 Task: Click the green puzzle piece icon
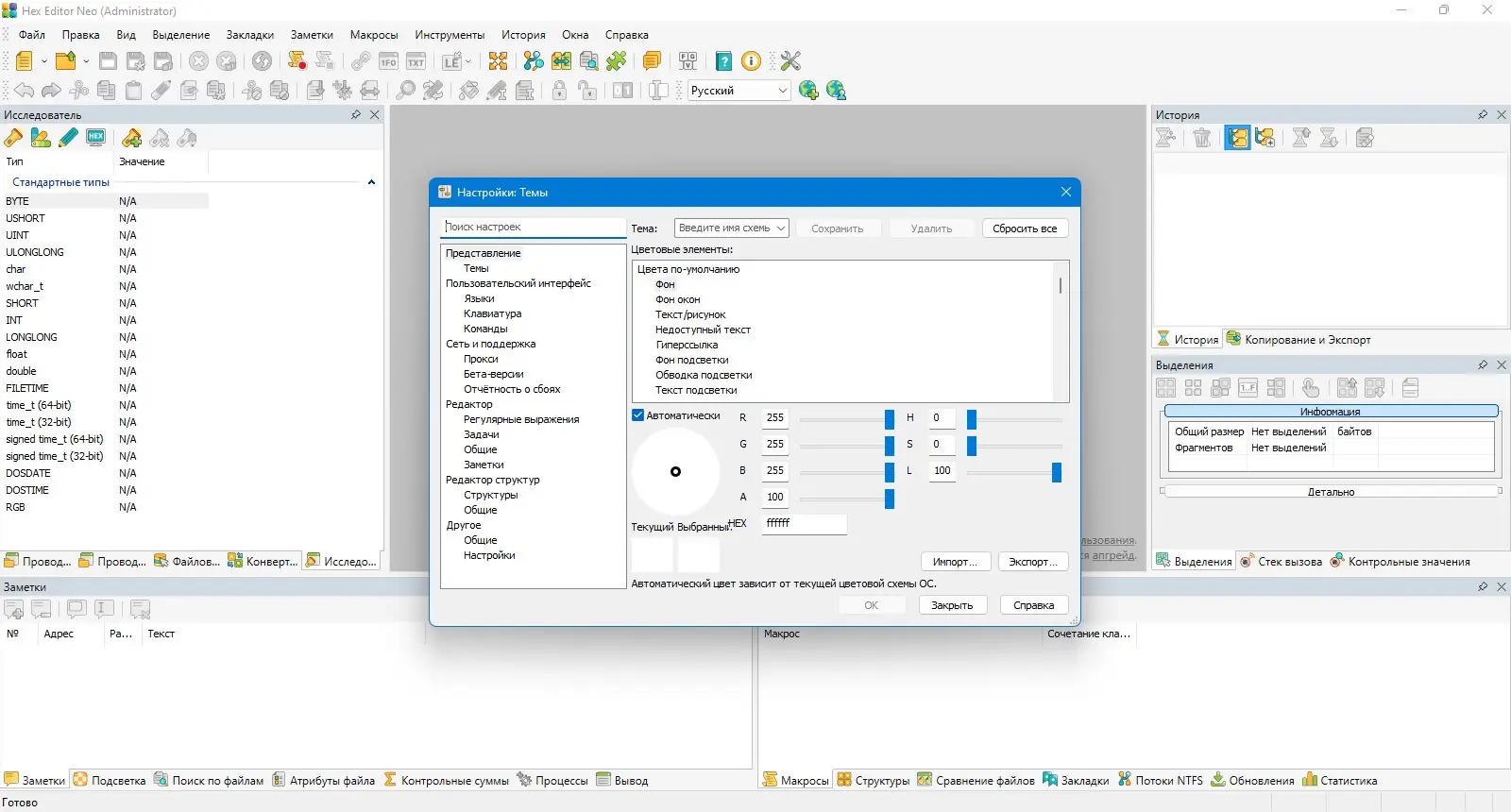pos(617,61)
